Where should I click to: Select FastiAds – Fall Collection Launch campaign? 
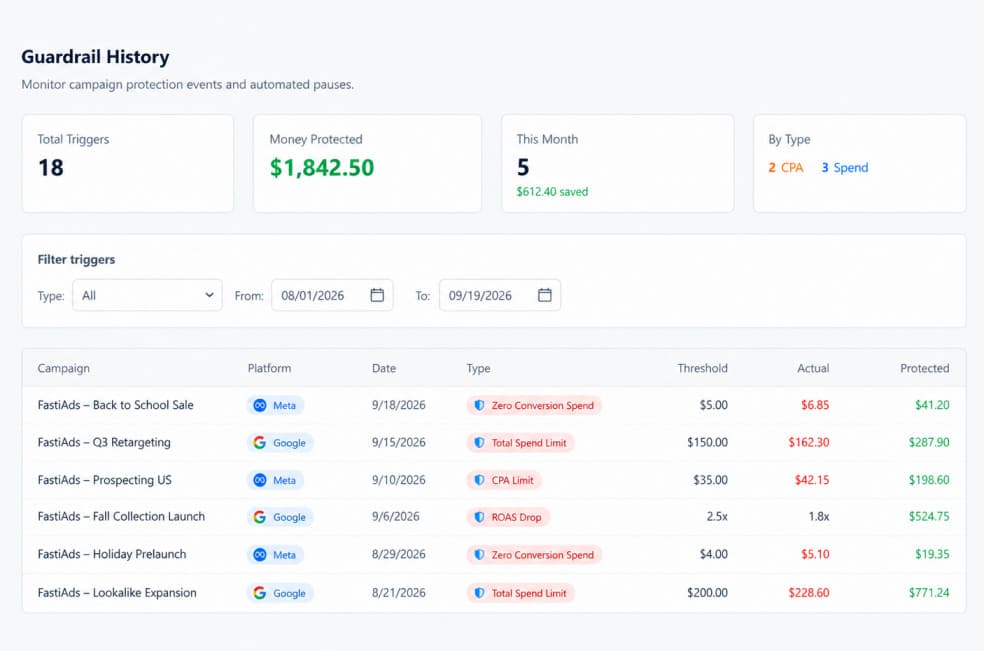[x=121, y=517]
